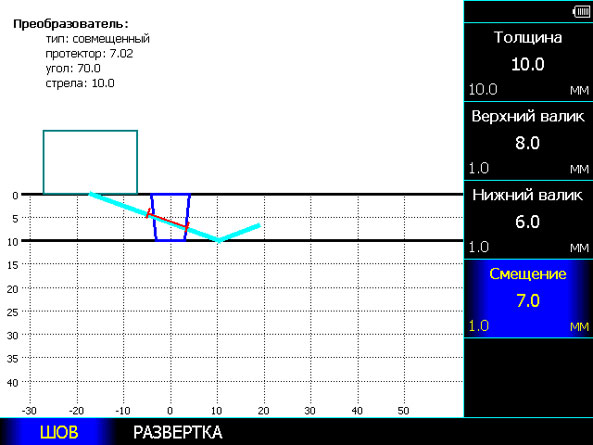
Task: Open the Нижний валик parameter panel
Action: pyautogui.click(x=528, y=220)
